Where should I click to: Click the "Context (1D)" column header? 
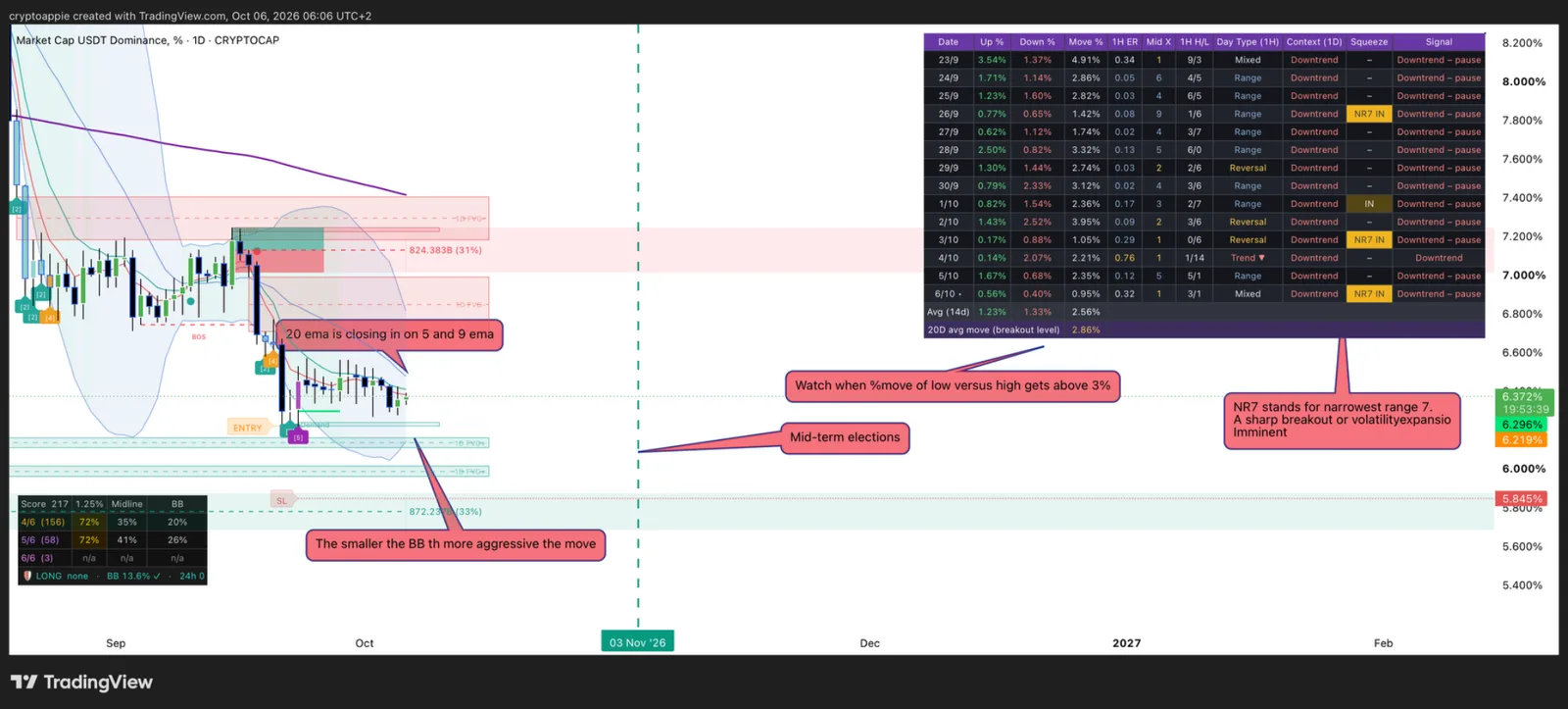pyautogui.click(x=1314, y=42)
